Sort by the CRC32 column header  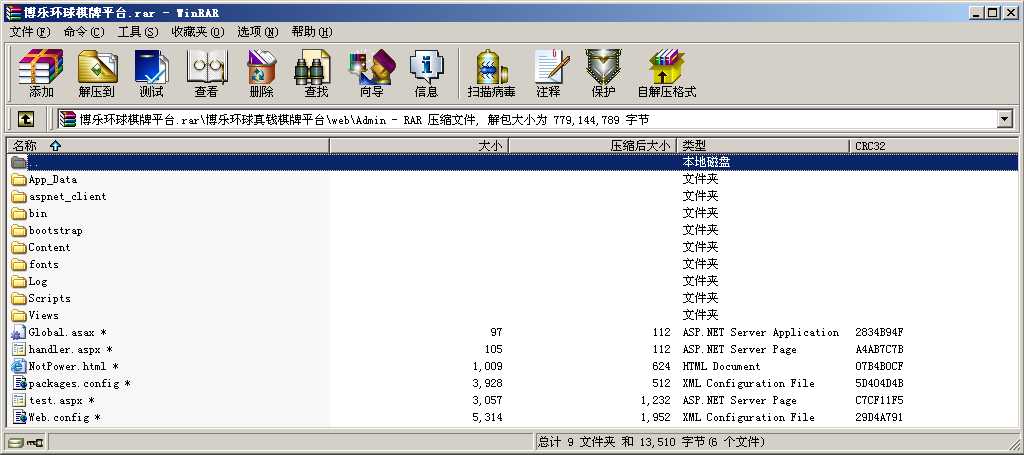point(933,146)
